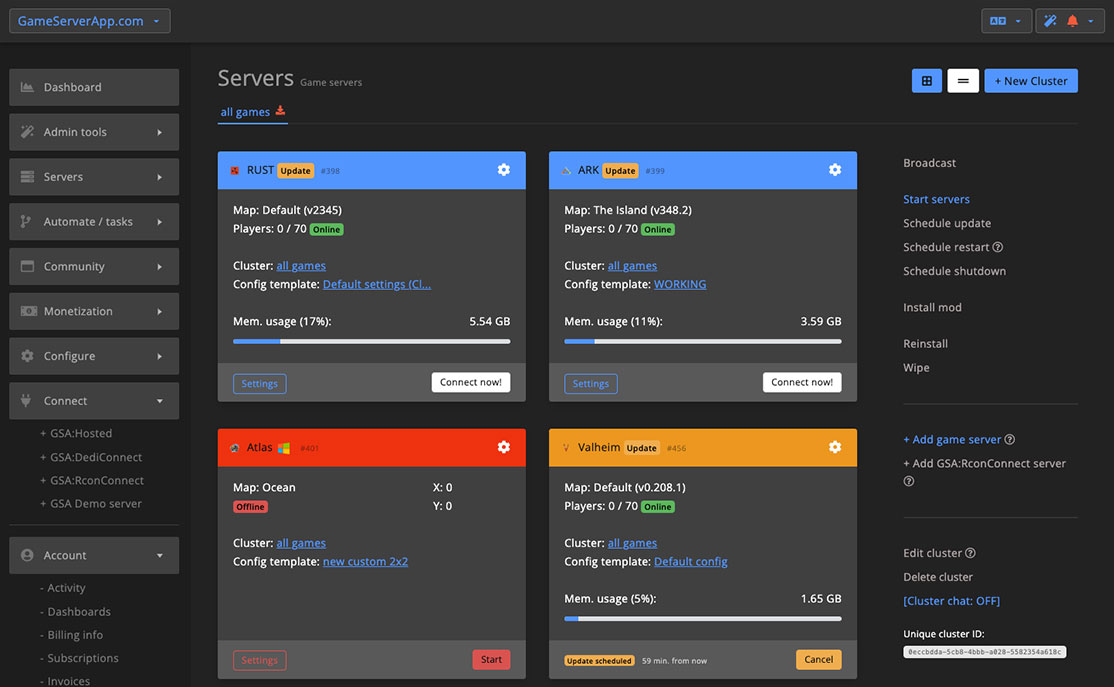Open GSA:Hosted under Connect
Image resolution: width=1114 pixels, height=687 pixels.
[76, 433]
